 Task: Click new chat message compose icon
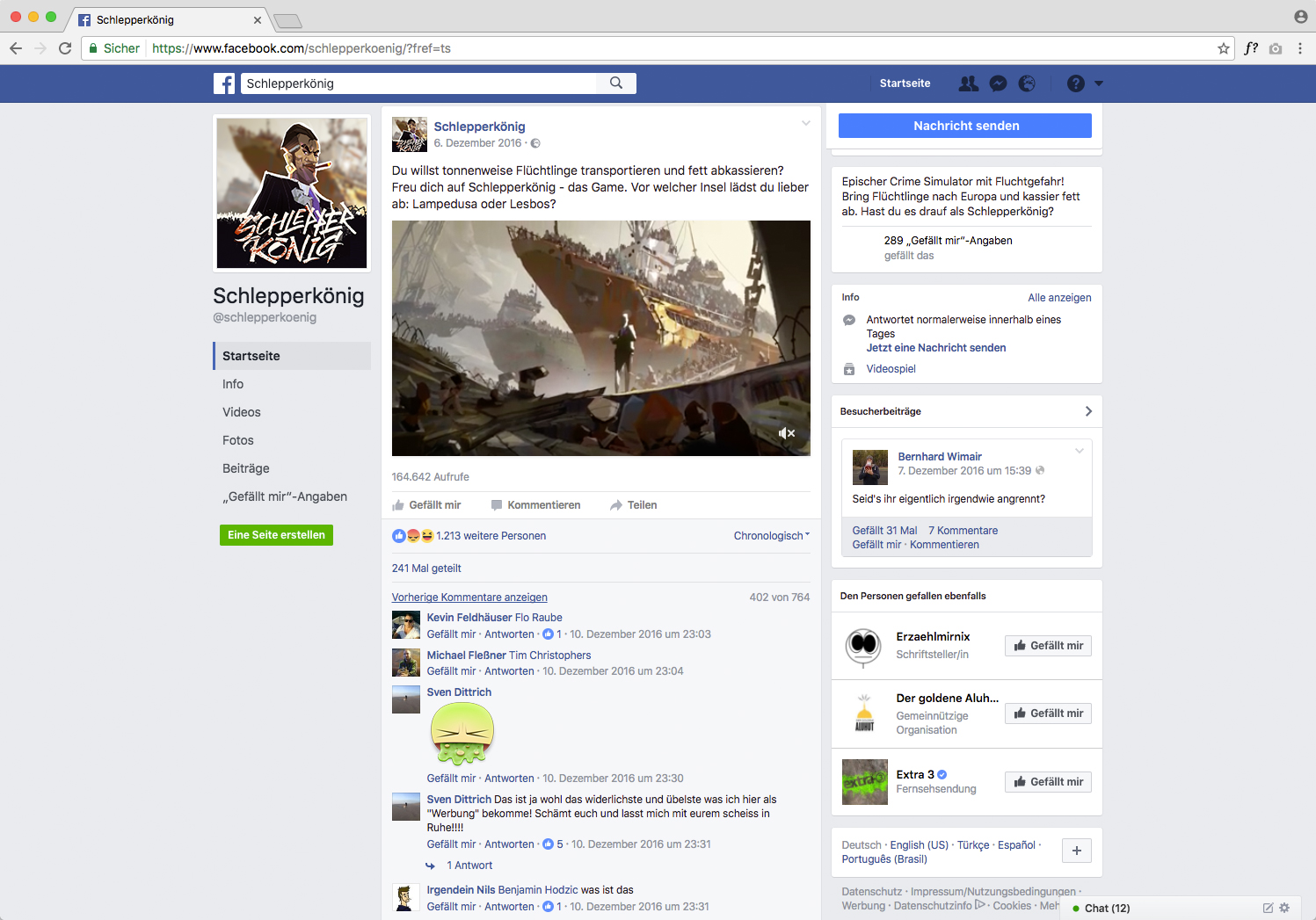[1268, 908]
